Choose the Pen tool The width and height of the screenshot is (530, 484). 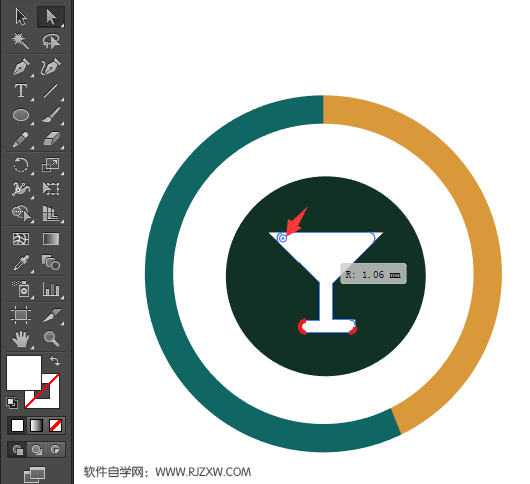tap(21, 67)
